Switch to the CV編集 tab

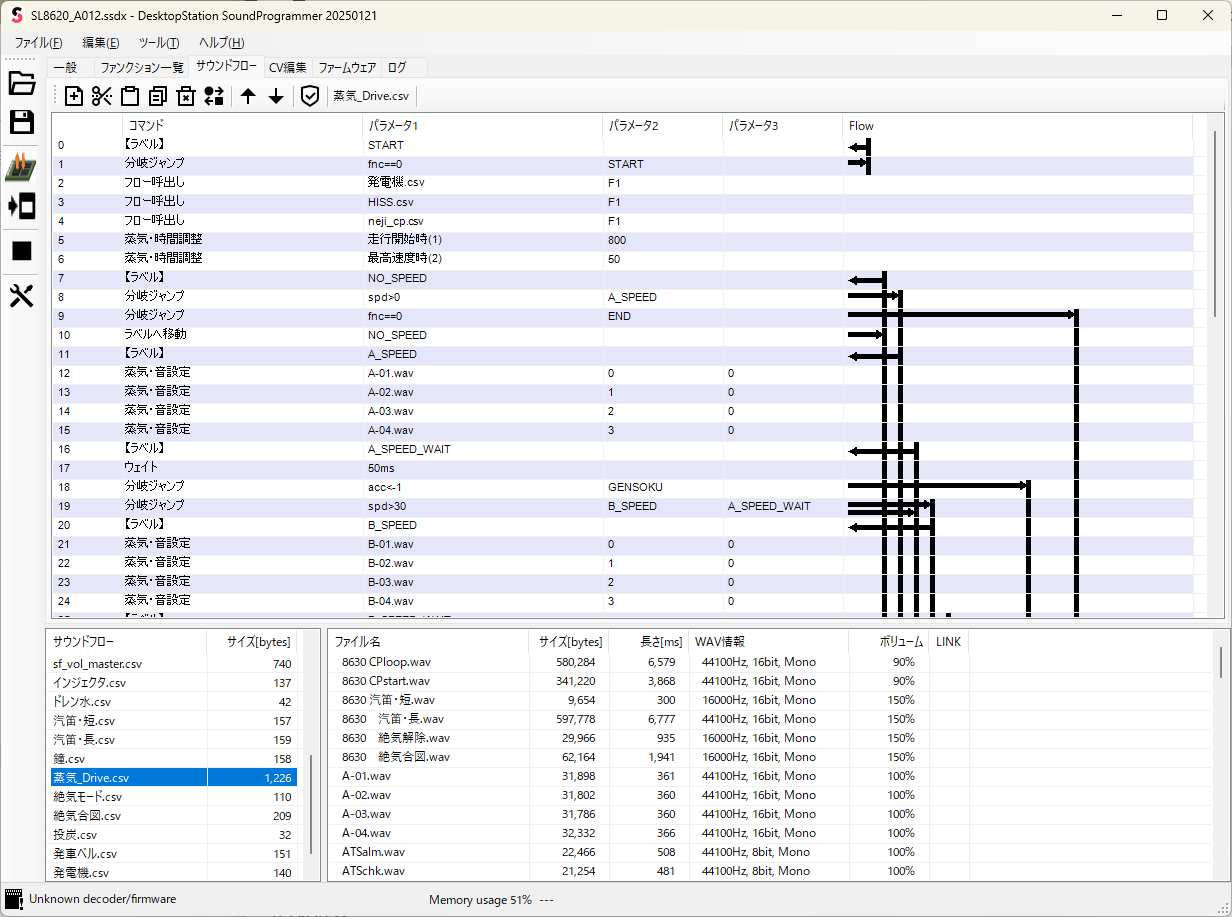[x=288, y=68]
